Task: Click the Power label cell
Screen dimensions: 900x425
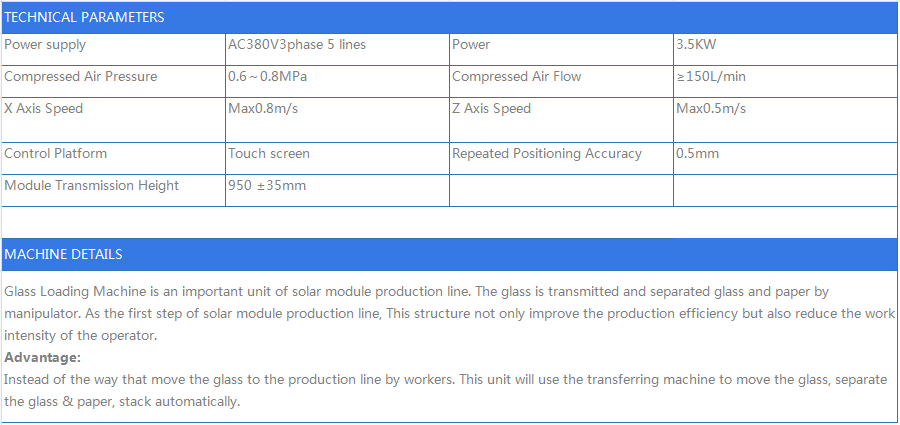Action: (561, 49)
